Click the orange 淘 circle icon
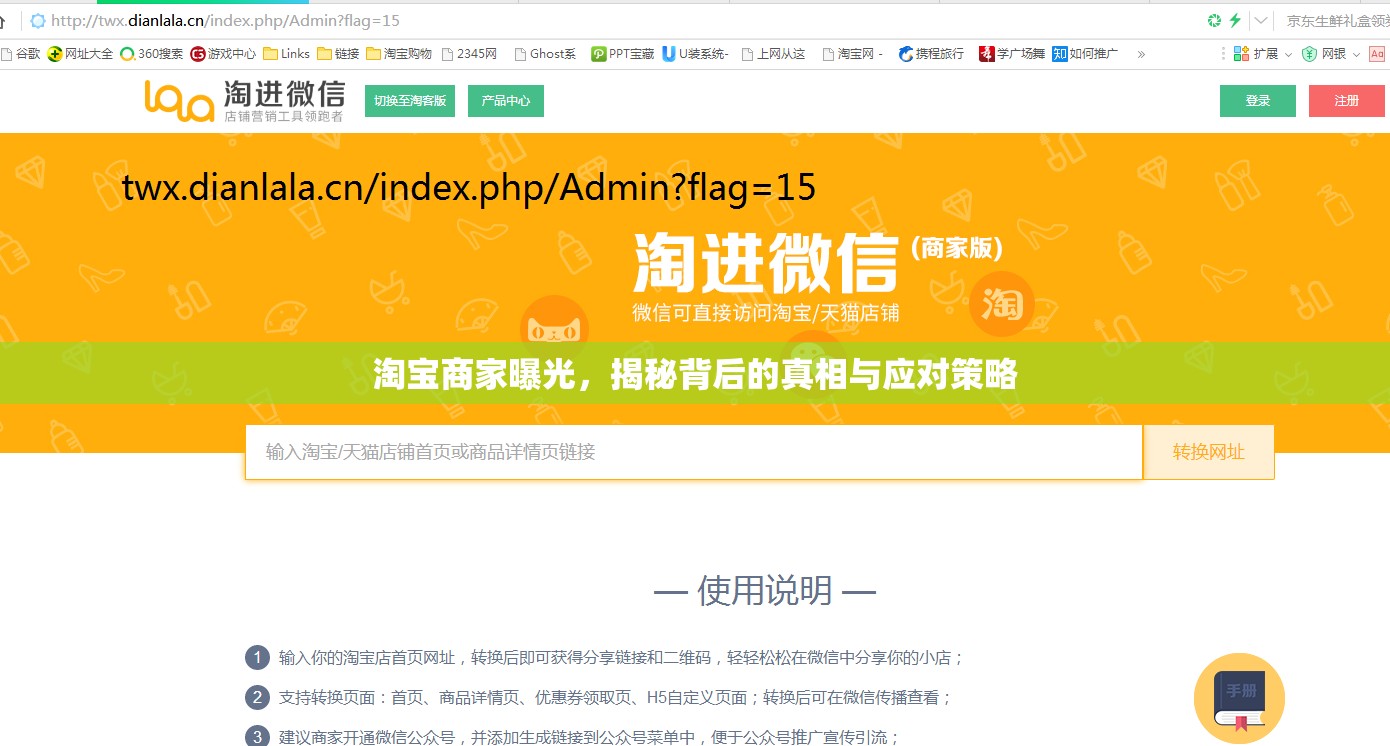This screenshot has width=1390, height=746. click(x=1002, y=303)
